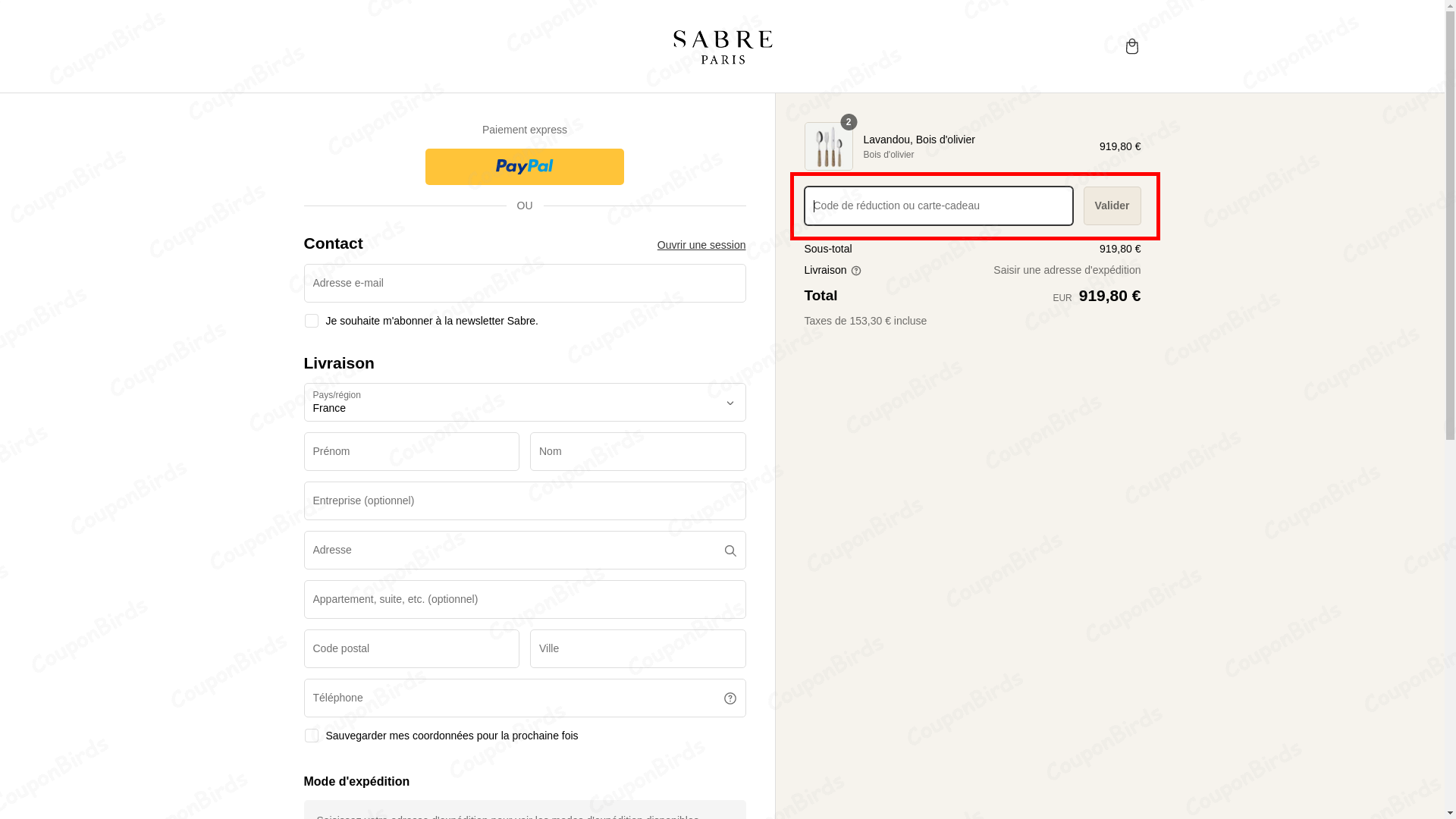
Task: Click the Sous-total label
Action: tap(828, 249)
